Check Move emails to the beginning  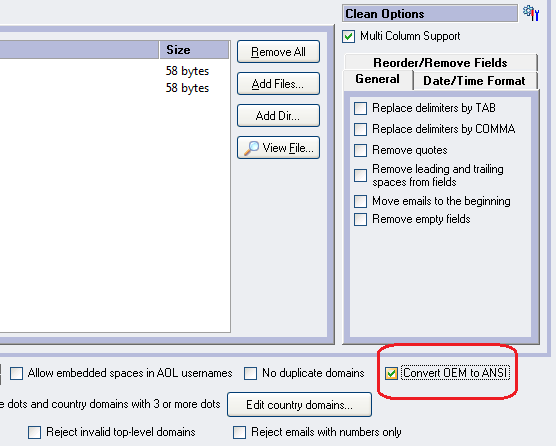tap(360, 201)
